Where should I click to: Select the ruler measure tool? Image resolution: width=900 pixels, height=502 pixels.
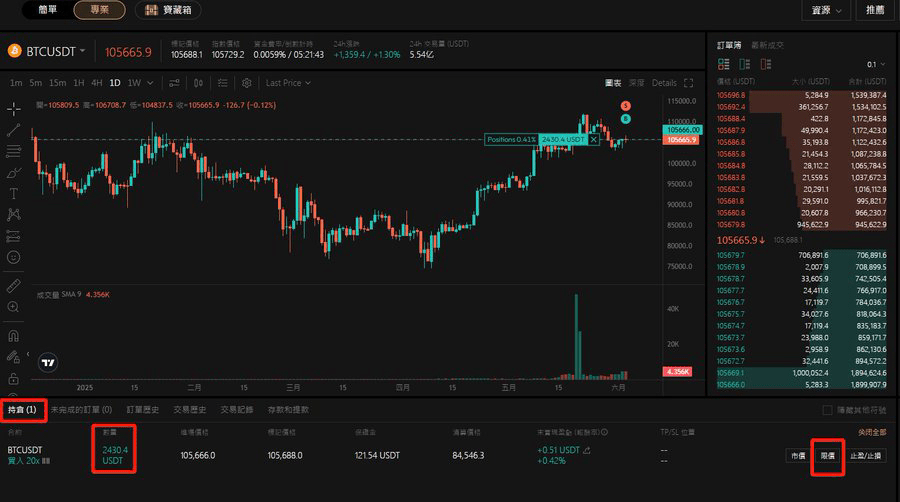(x=14, y=285)
